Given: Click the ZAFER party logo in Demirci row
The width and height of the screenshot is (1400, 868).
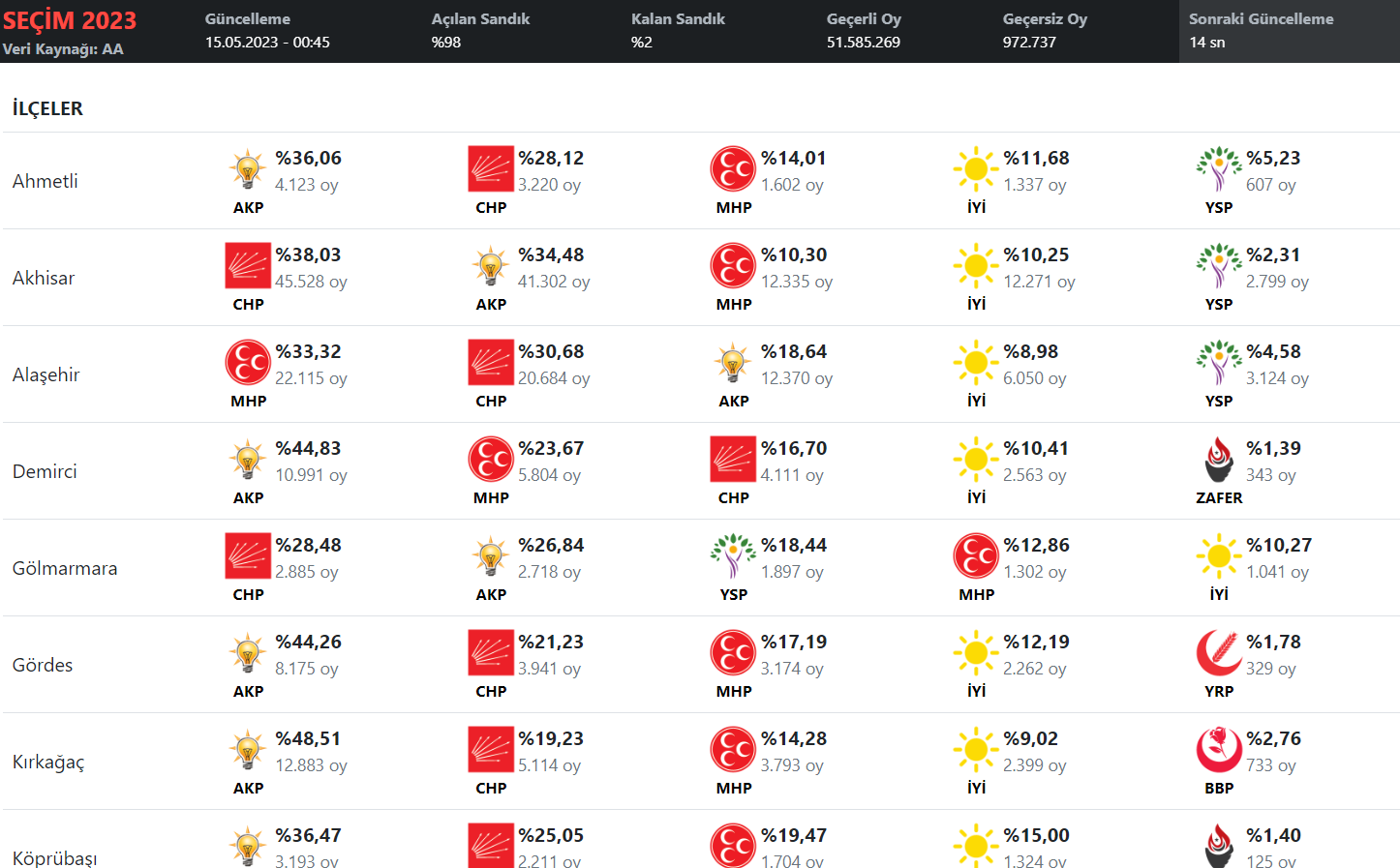Looking at the screenshot, I should [1219, 460].
